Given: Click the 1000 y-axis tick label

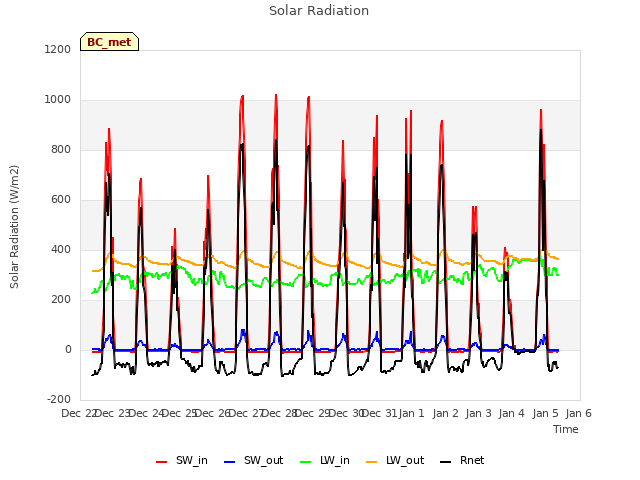Looking at the screenshot, I should coord(58,100).
